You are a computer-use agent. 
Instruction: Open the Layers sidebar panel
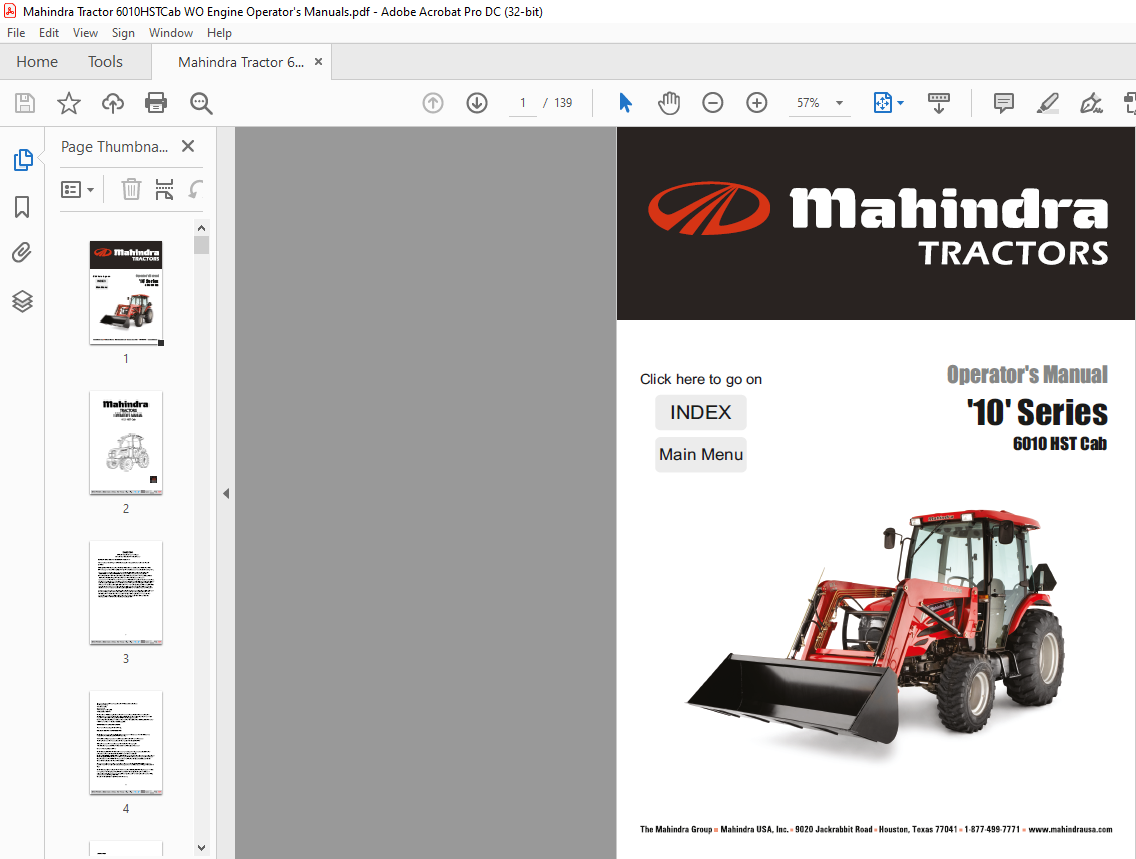coord(22,301)
